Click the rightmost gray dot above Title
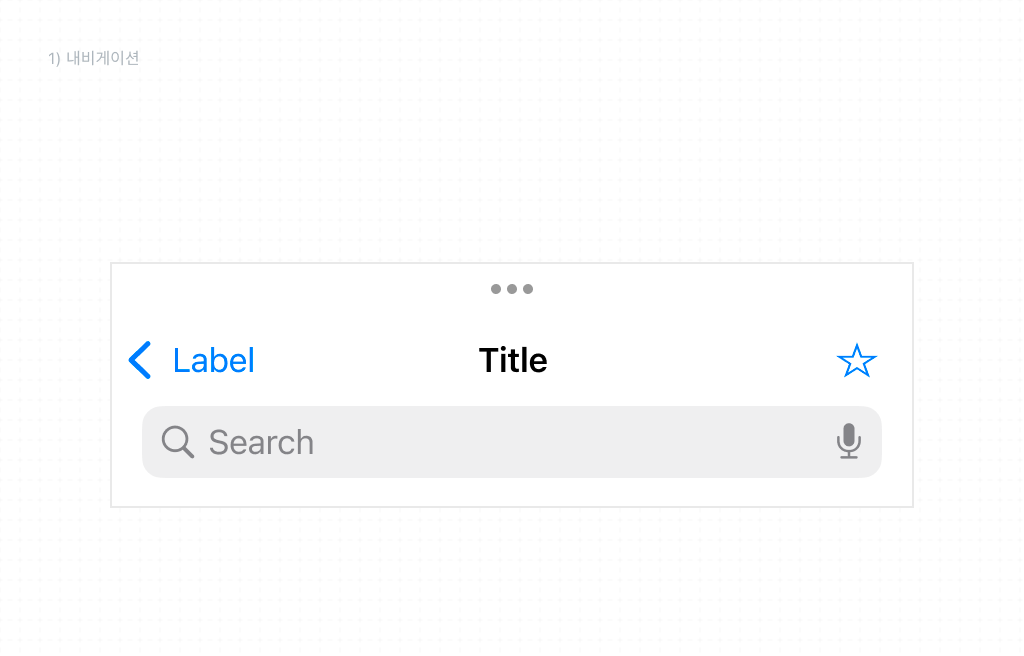This screenshot has width=1024, height=656. 528,289
